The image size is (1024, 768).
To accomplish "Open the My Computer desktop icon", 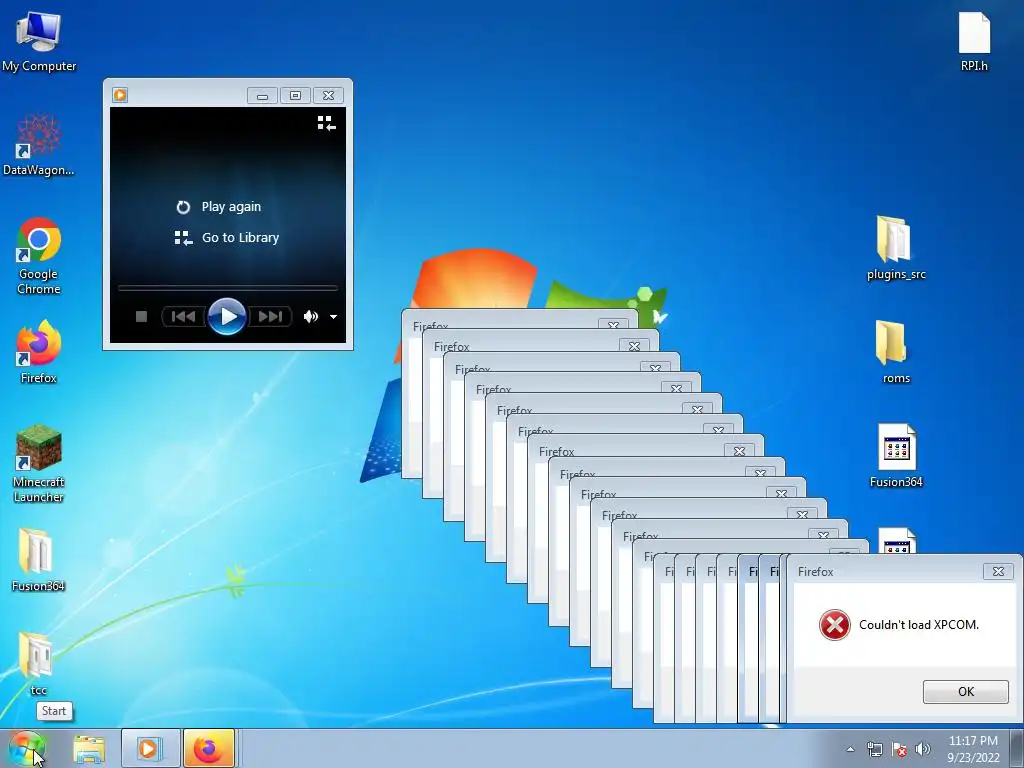I will pyautogui.click(x=39, y=41).
